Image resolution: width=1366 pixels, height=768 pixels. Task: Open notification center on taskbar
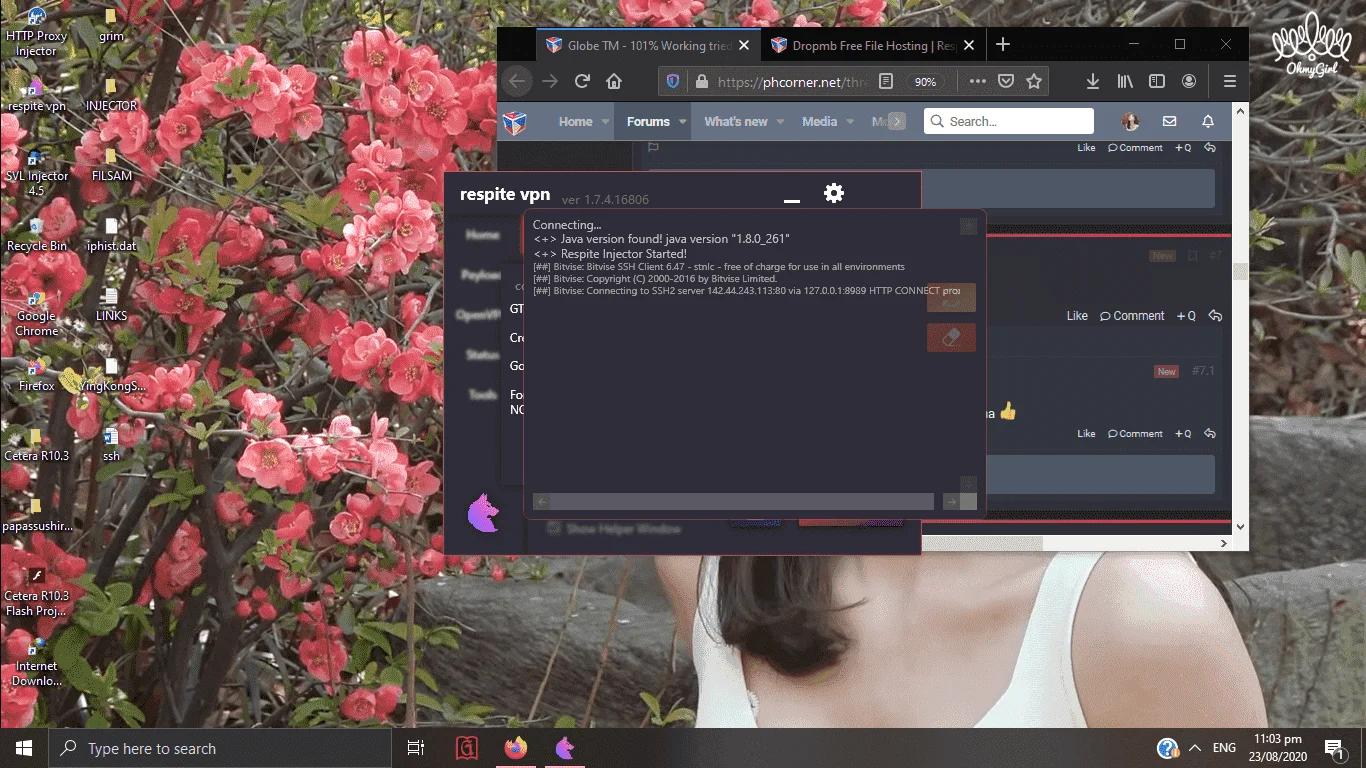pos(1334,748)
